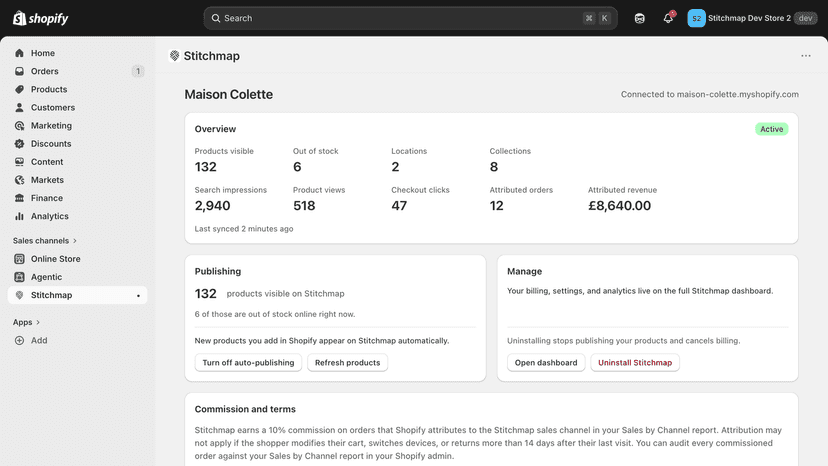
Task: Click the dev badge in top bar
Action: point(805,18)
